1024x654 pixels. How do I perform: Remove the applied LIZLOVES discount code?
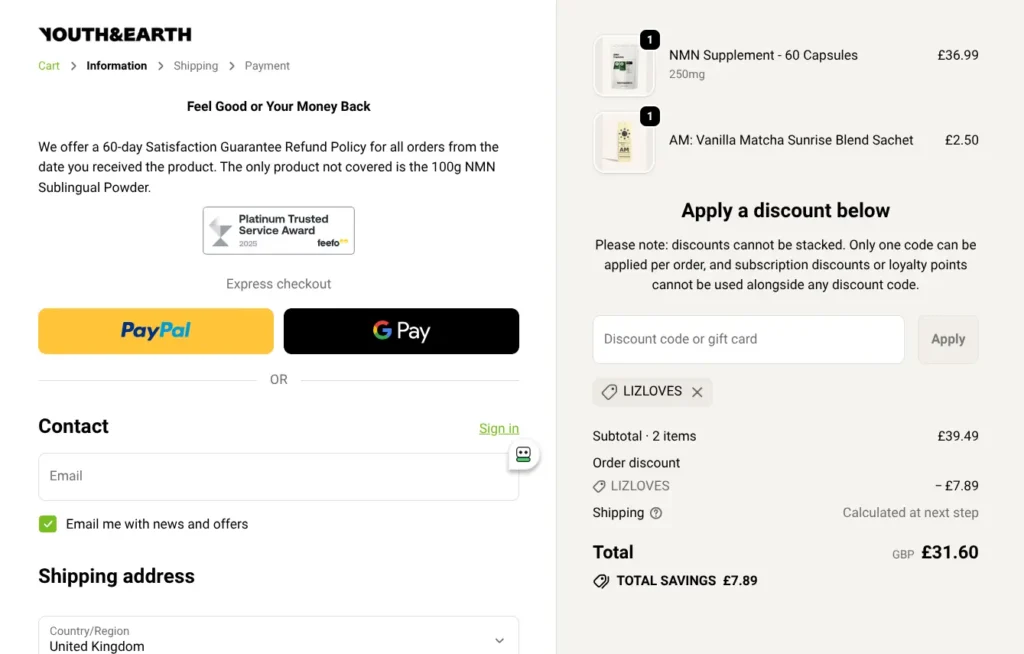tap(697, 392)
